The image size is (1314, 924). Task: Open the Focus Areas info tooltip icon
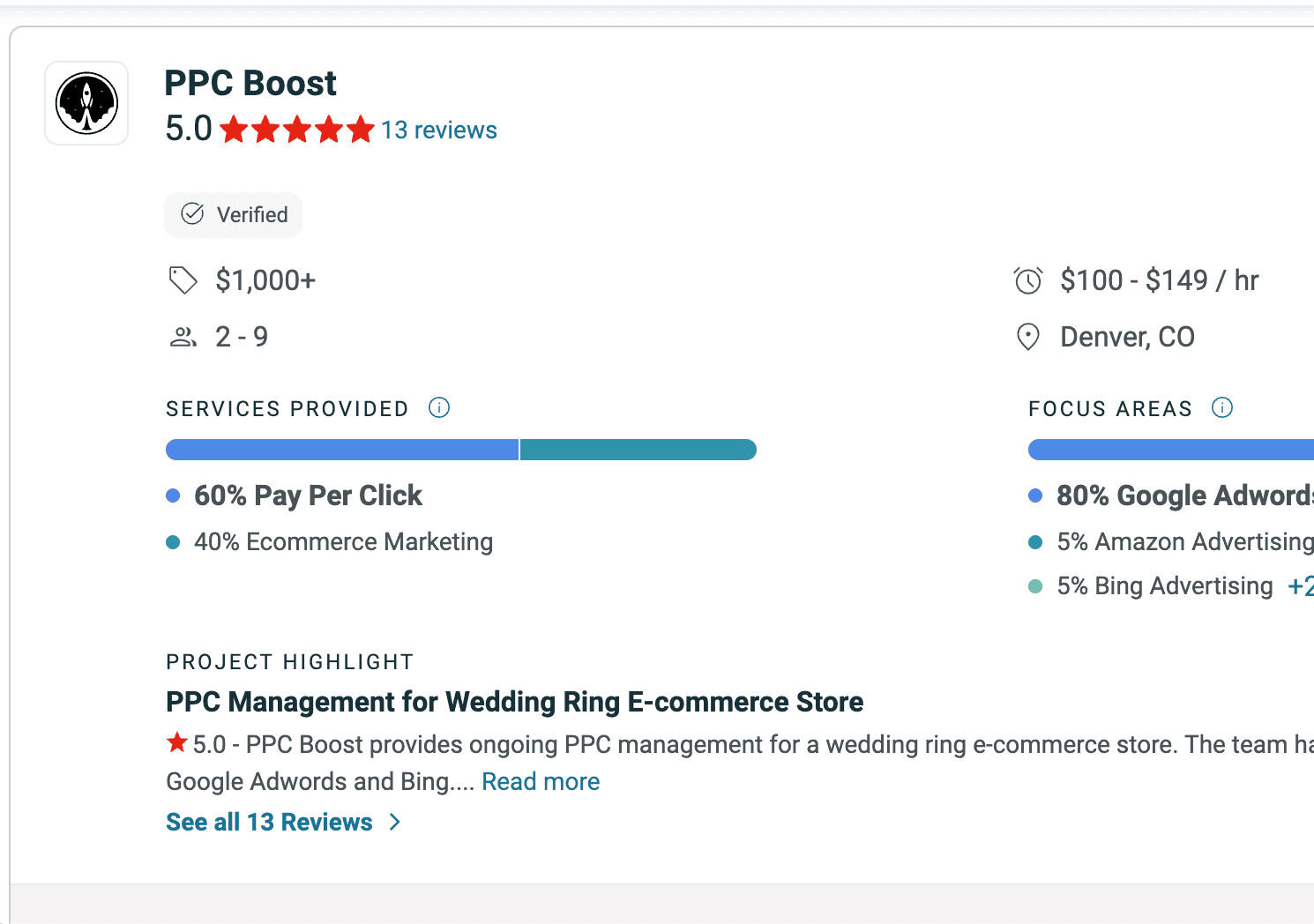[1221, 407]
